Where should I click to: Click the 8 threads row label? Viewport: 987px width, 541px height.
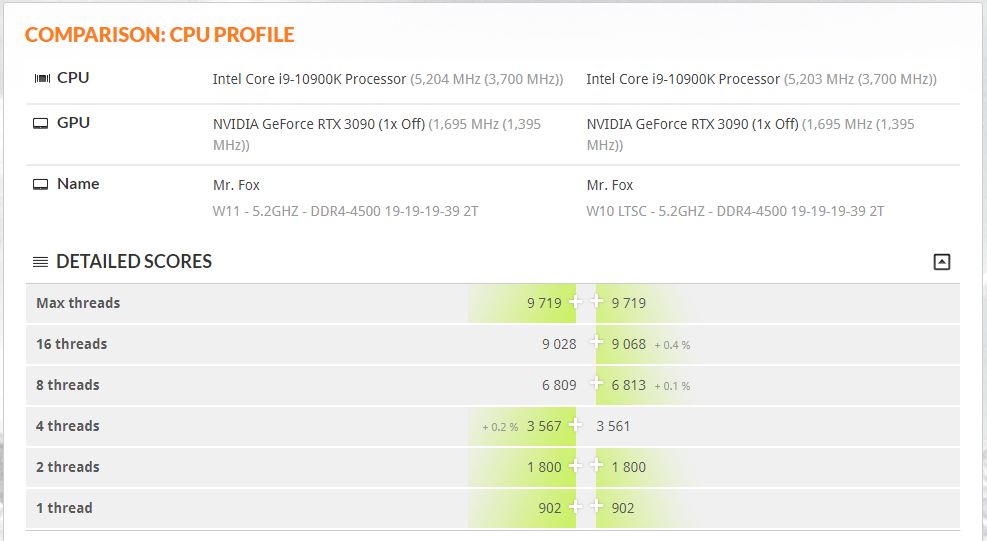pos(67,385)
